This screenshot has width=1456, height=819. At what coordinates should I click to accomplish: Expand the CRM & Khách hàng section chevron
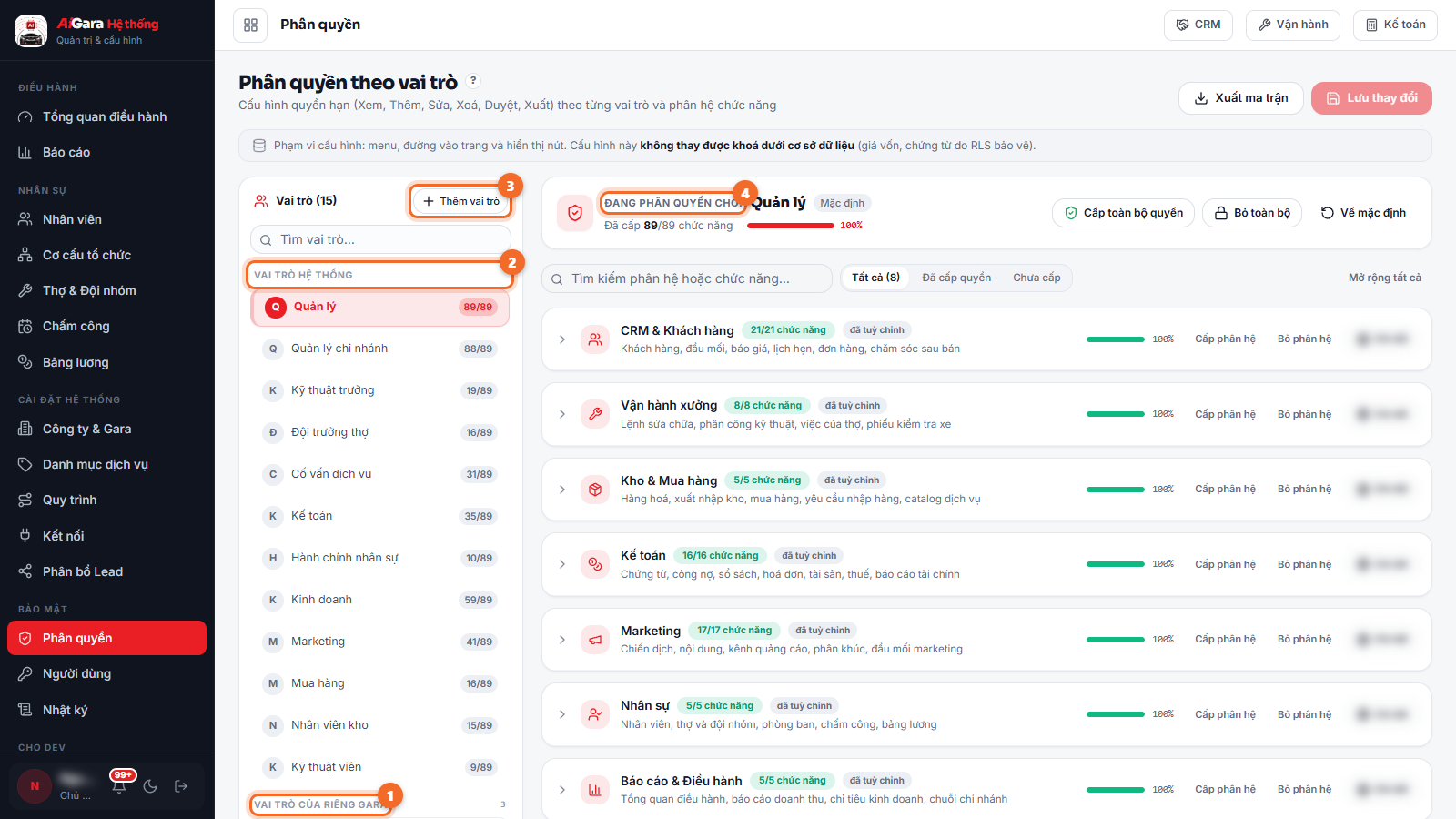(x=562, y=339)
